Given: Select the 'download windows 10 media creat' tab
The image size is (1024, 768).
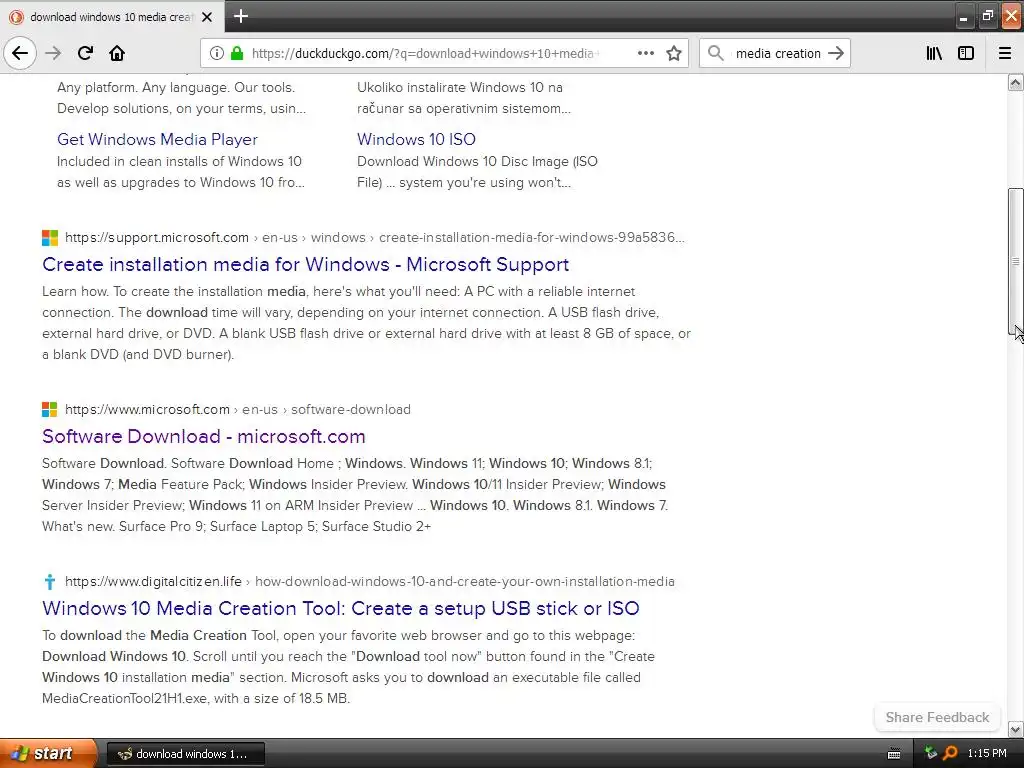Looking at the screenshot, I should pos(111,17).
